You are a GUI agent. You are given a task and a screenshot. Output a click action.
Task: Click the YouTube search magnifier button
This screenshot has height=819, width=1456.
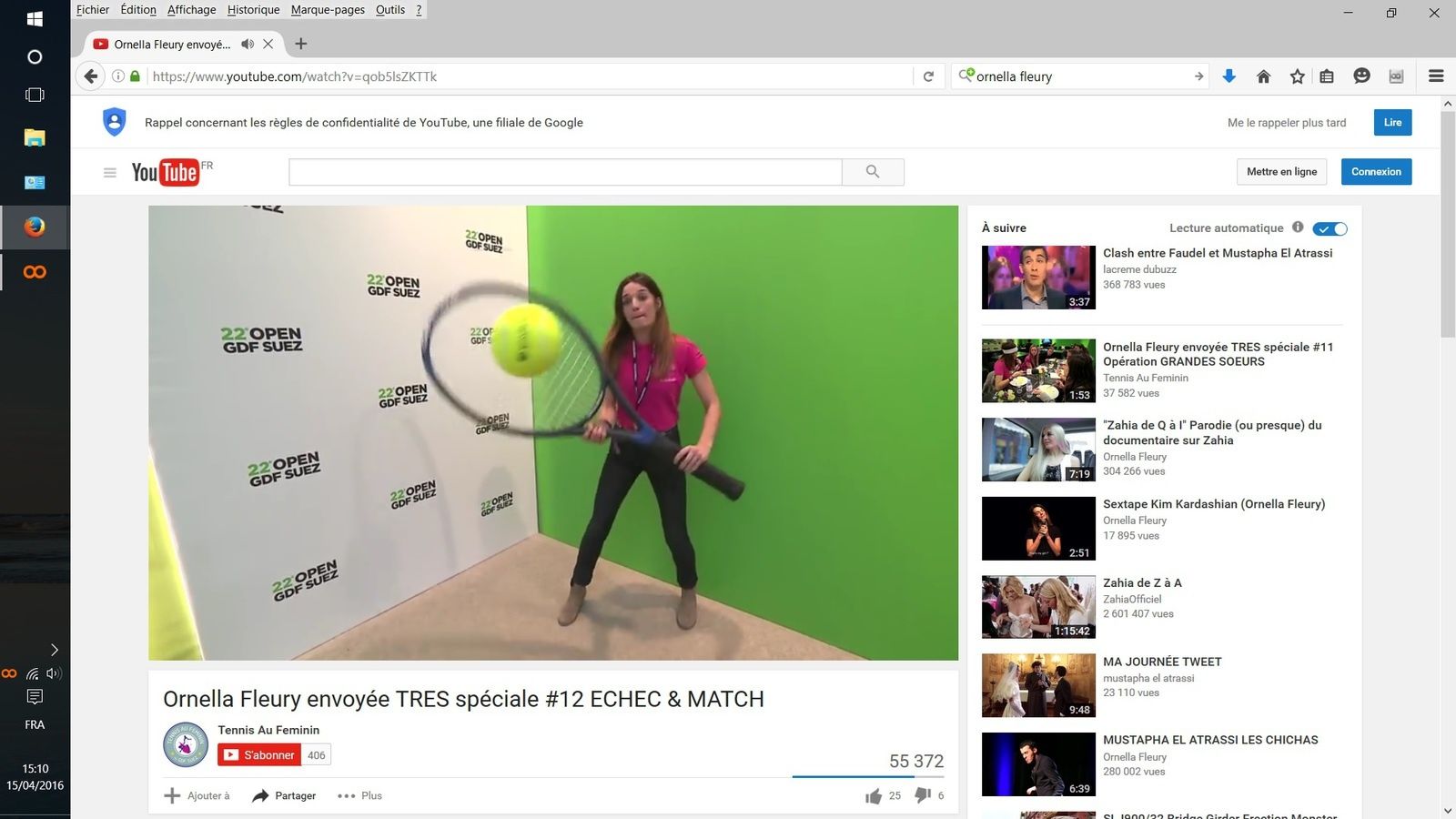tap(873, 172)
